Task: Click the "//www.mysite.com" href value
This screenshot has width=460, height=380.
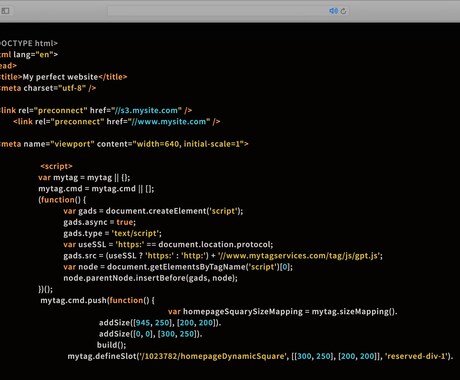Action: pyautogui.click(x=169, y=121)
